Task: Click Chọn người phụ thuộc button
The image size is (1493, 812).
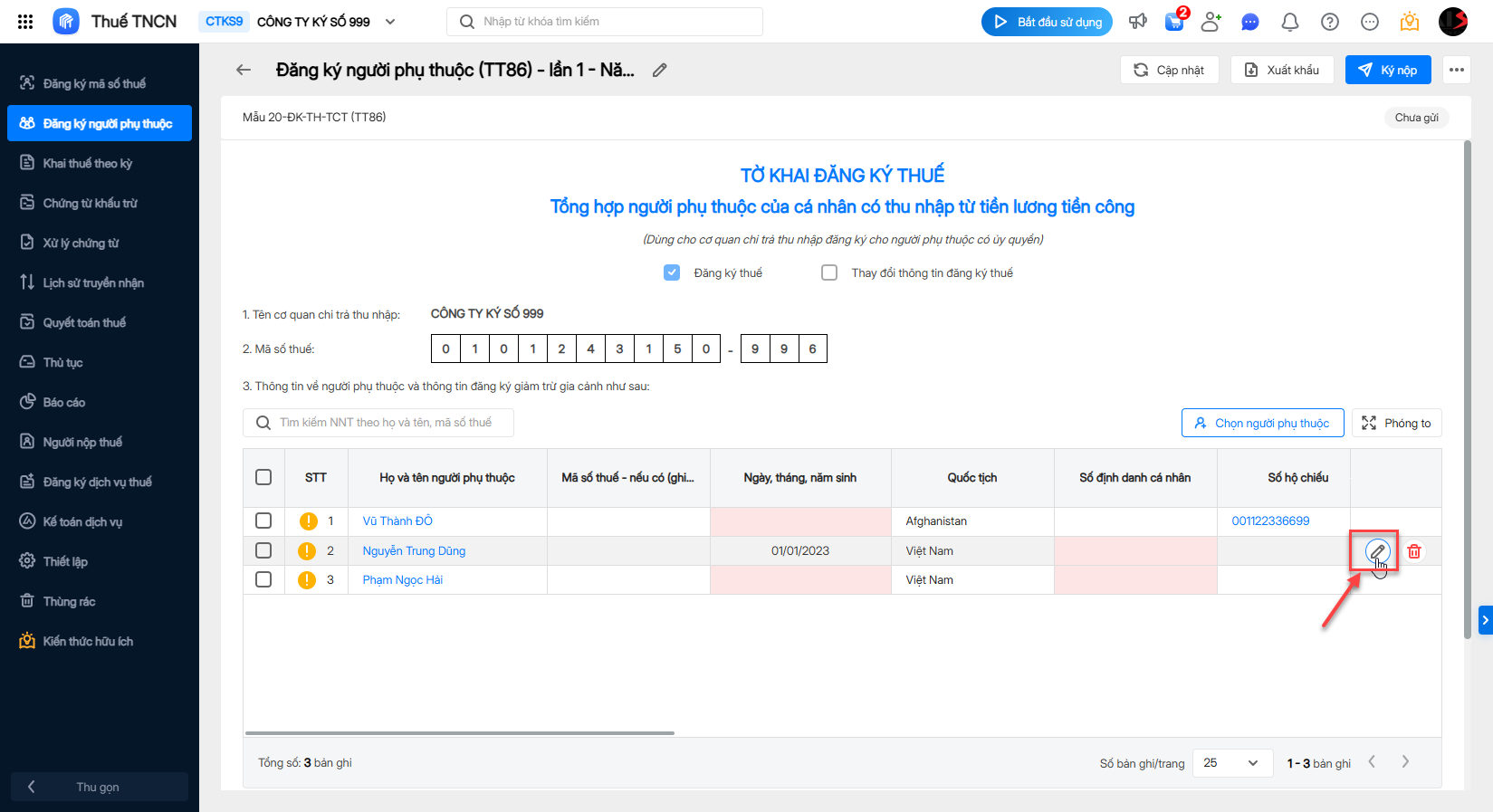Action: tap(1263, 423)
